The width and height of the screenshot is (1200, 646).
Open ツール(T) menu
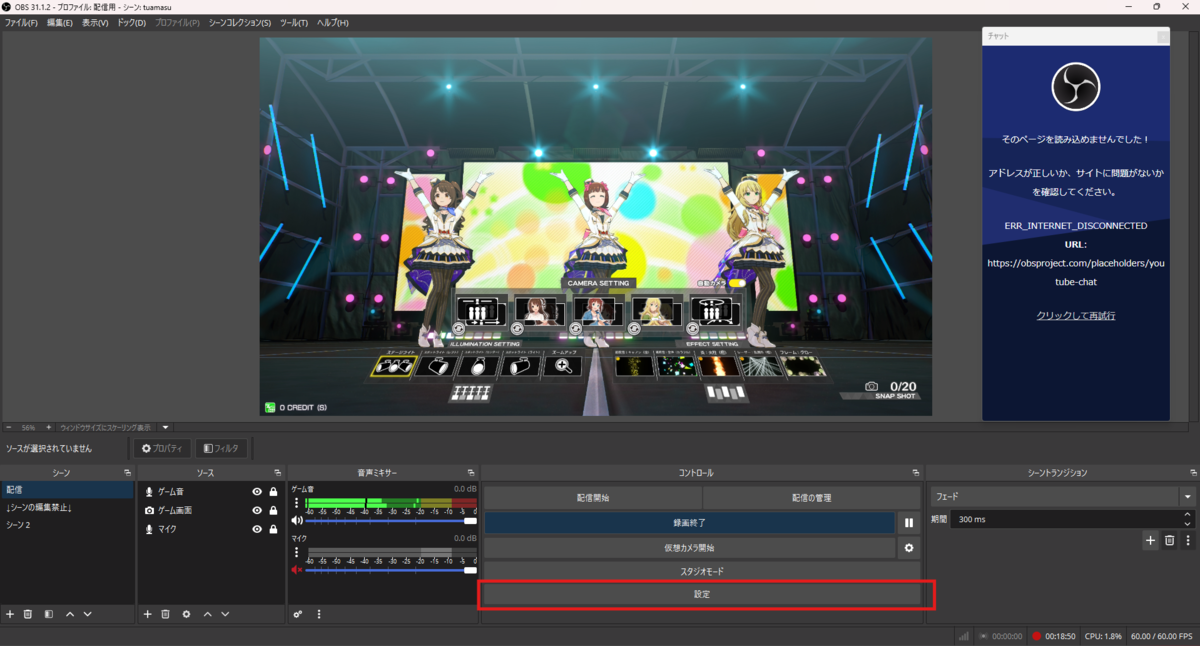click(294, 22)
